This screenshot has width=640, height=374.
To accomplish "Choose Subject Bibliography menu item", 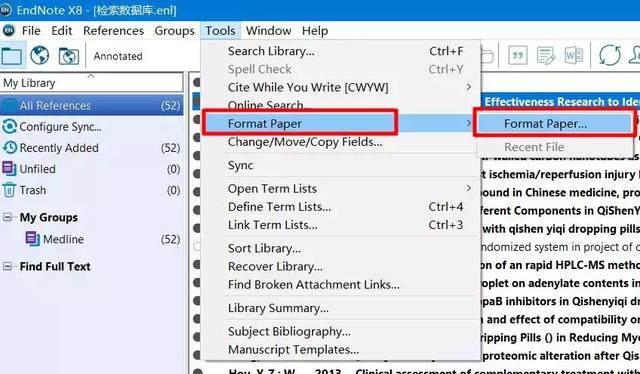I will (x=341, y=331).
